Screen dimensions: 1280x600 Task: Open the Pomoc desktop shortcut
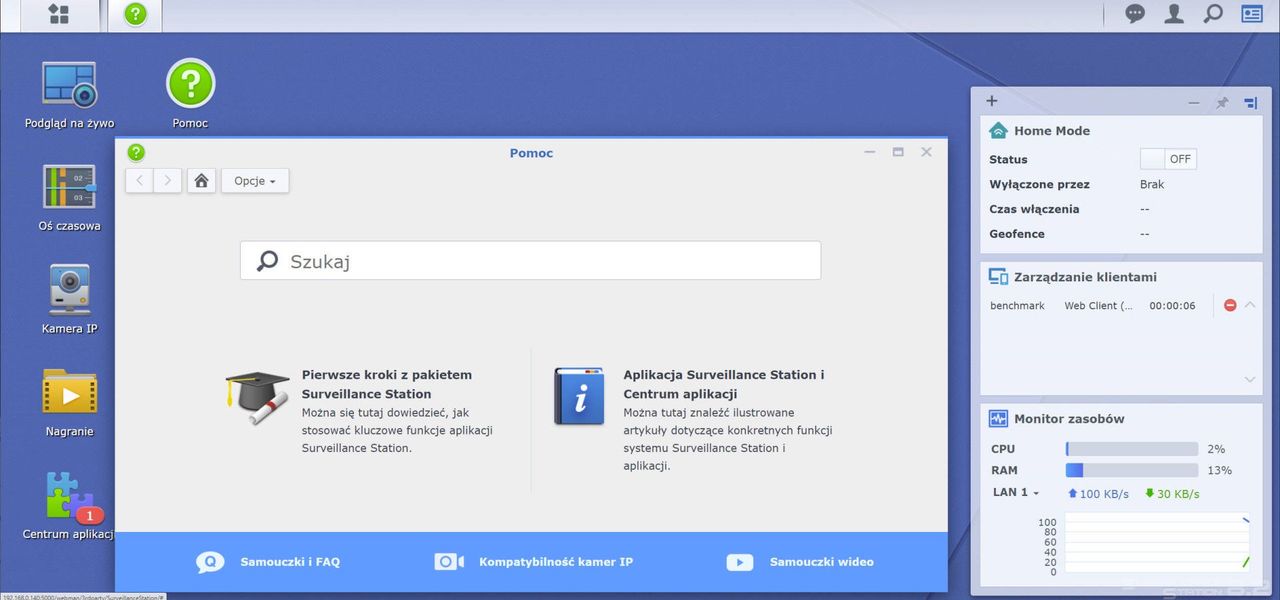190,95
